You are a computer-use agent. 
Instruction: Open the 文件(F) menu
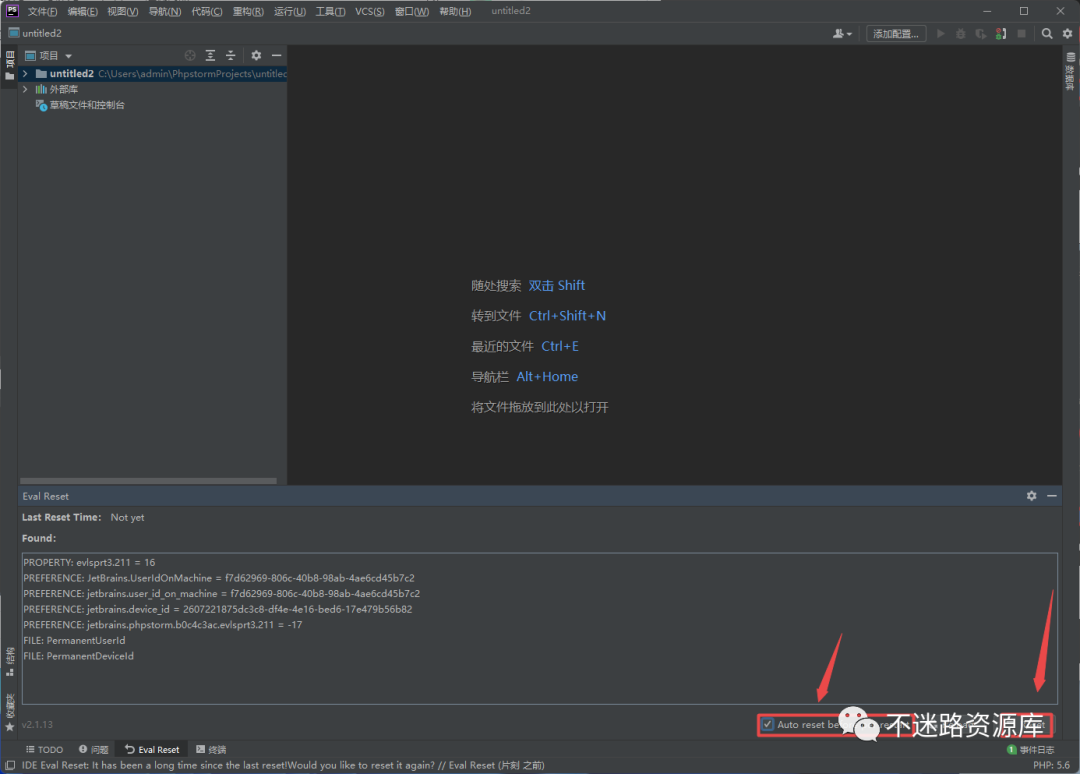point(42,11)
